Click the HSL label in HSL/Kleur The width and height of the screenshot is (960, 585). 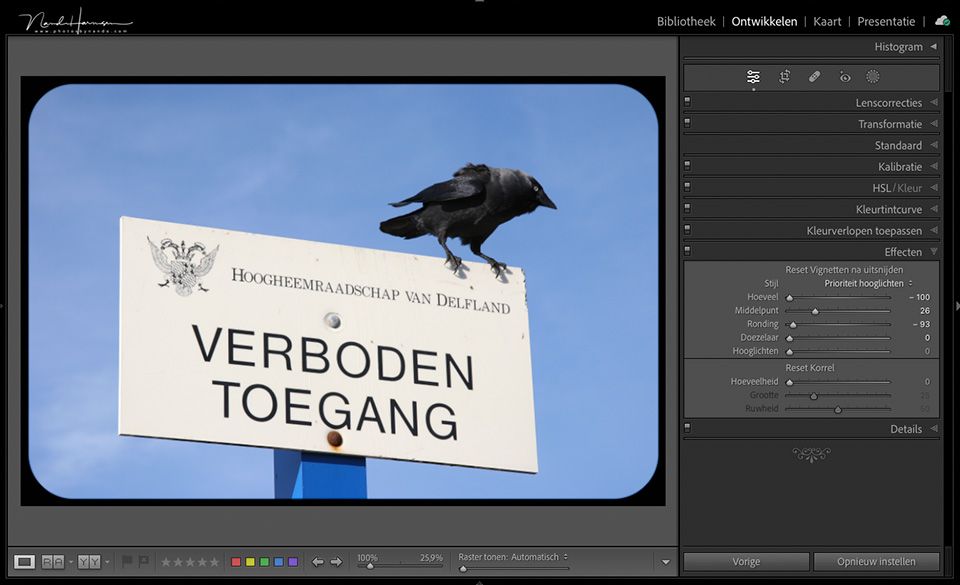click(x=881, y=188)
